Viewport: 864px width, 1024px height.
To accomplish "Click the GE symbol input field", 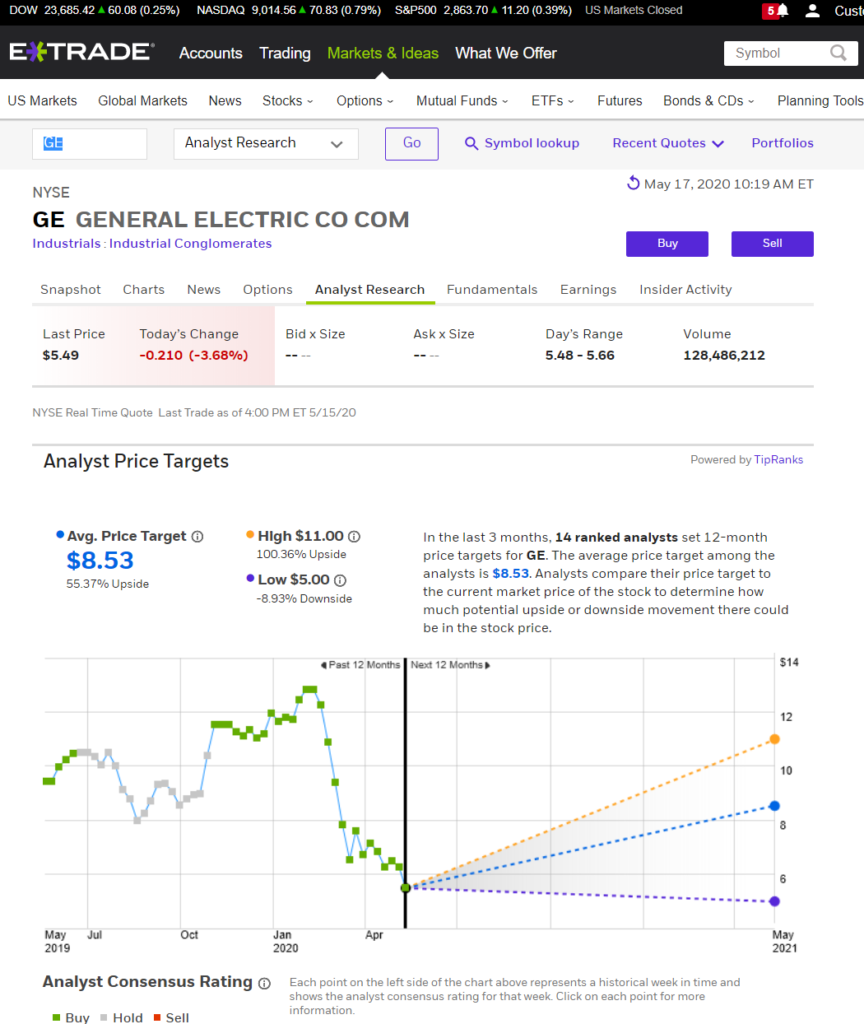I will click(x=89, y=144).
